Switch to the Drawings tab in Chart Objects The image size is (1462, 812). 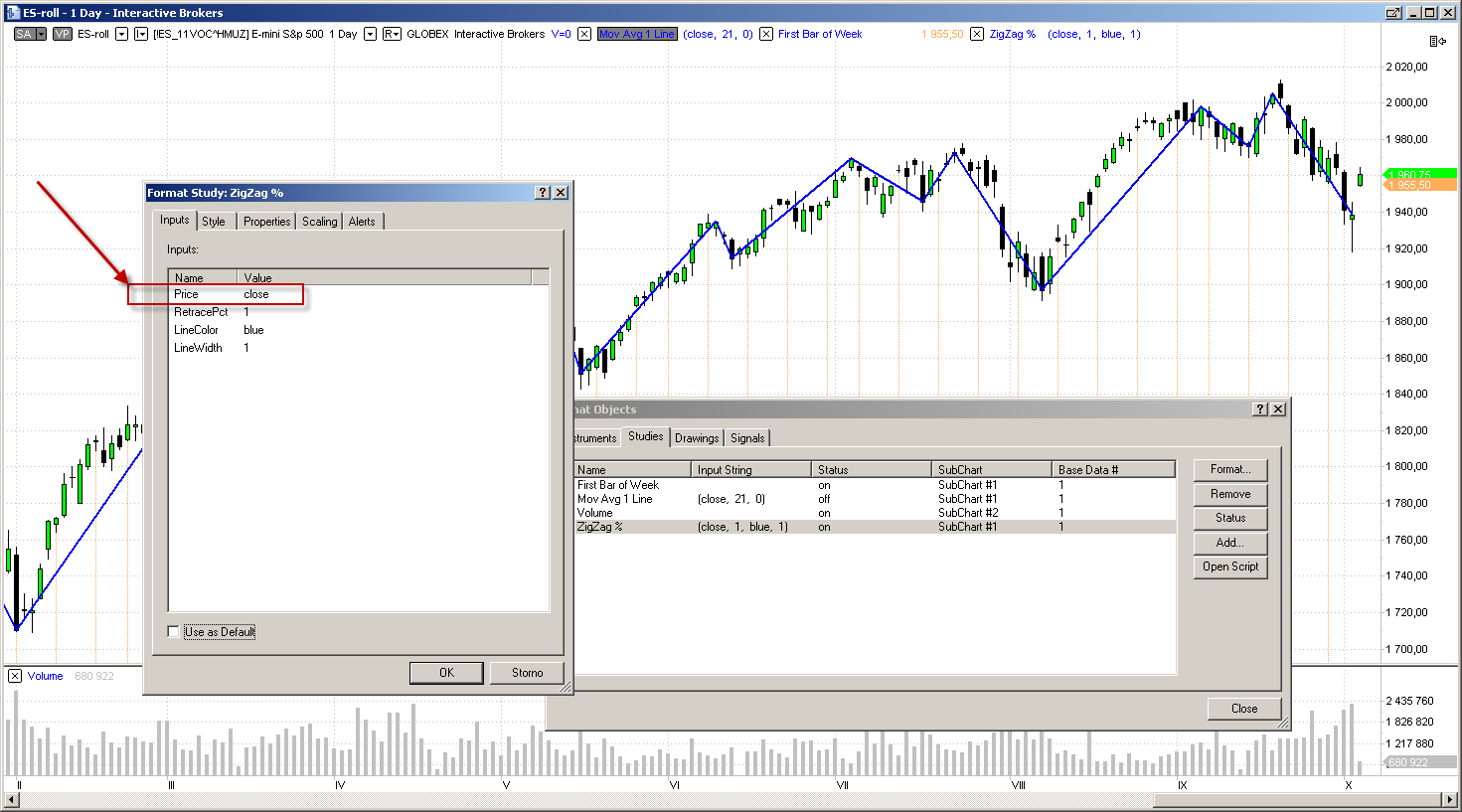click(697, 438)
